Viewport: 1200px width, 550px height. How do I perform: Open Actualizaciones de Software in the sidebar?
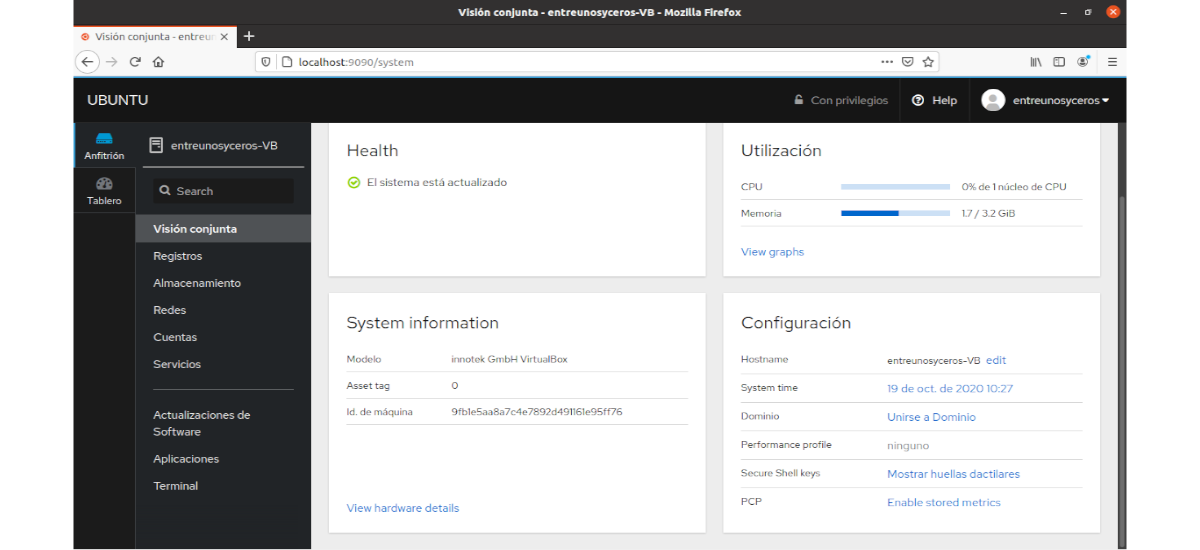(223, 423)
